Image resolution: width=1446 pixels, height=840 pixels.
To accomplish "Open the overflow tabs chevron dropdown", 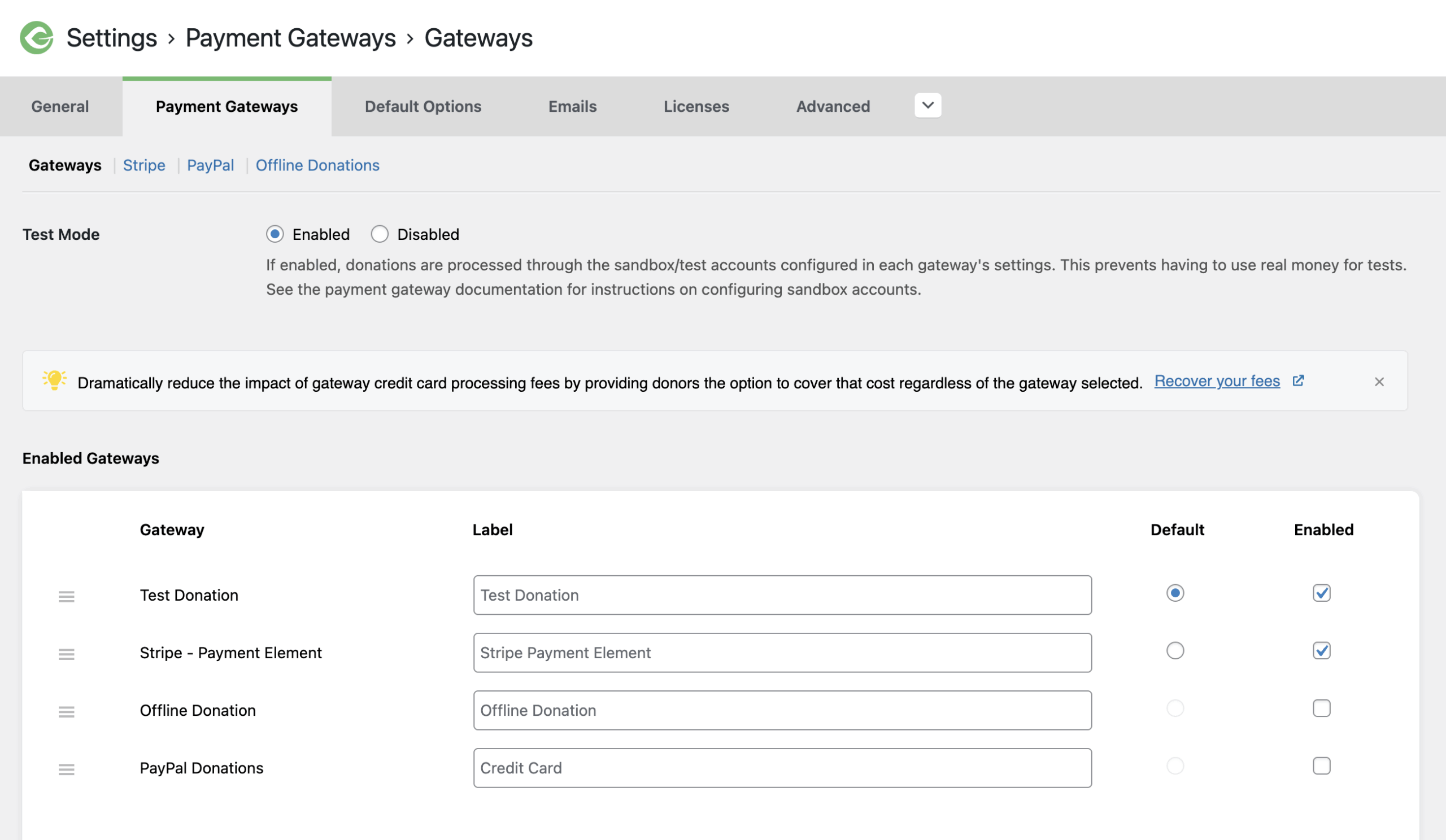I will [x=927, y=106].
